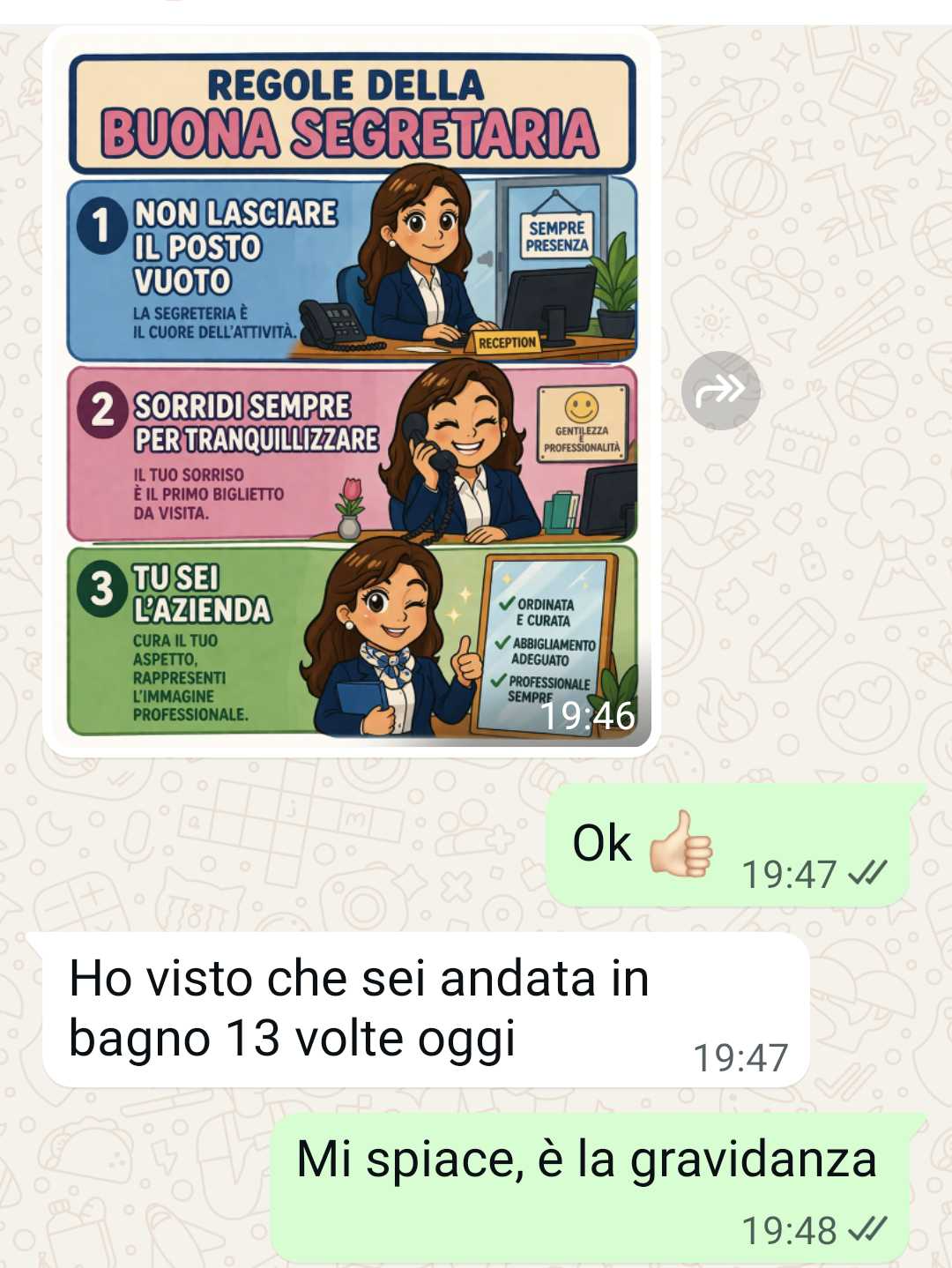952x1268 pixels.
Task: Tap the forward arrow icon beside image
Action: click(720, 390)
